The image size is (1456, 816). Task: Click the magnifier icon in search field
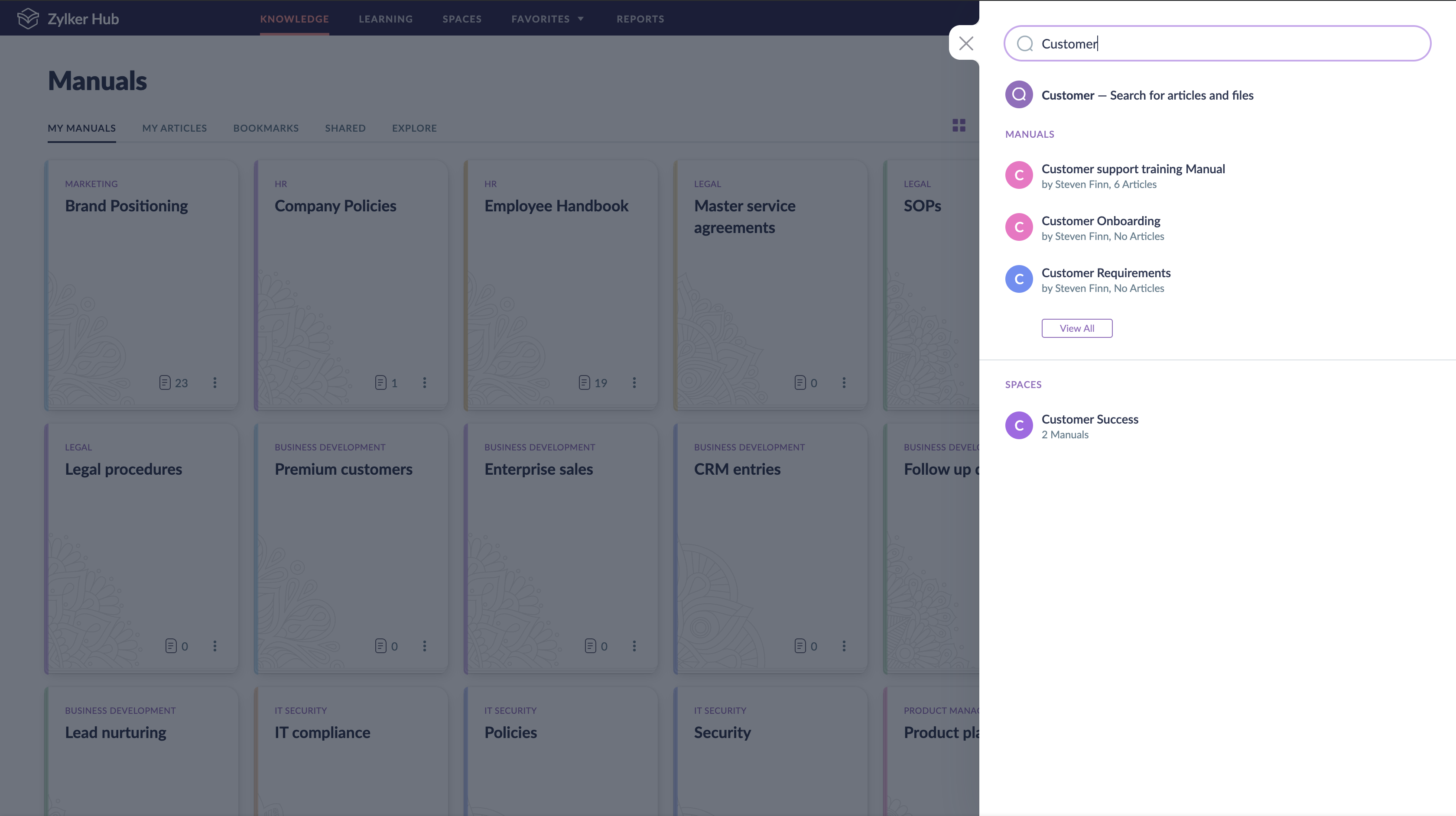coord(1025,43)
